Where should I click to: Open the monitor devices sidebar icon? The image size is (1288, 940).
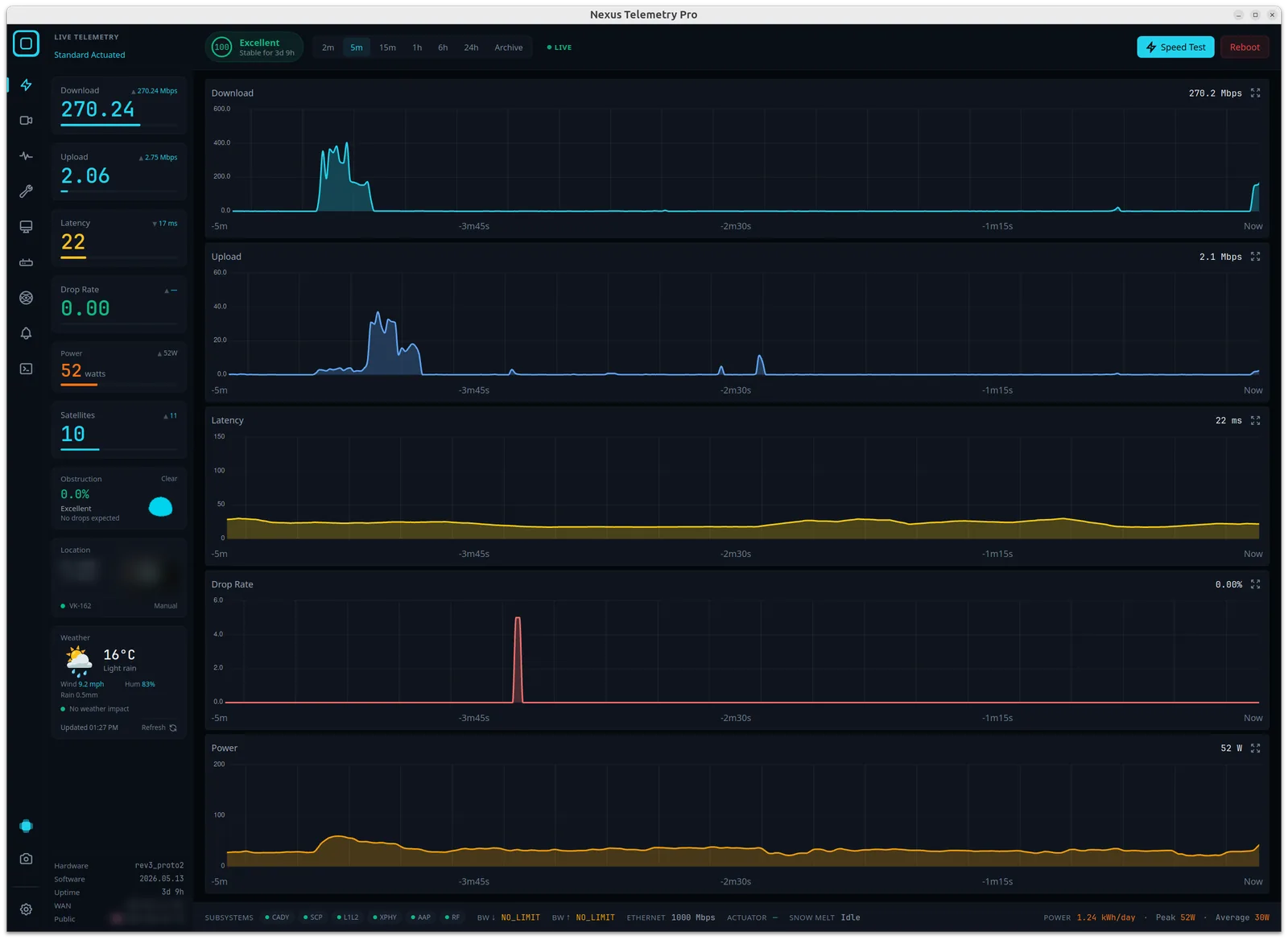tap(26, 226)
